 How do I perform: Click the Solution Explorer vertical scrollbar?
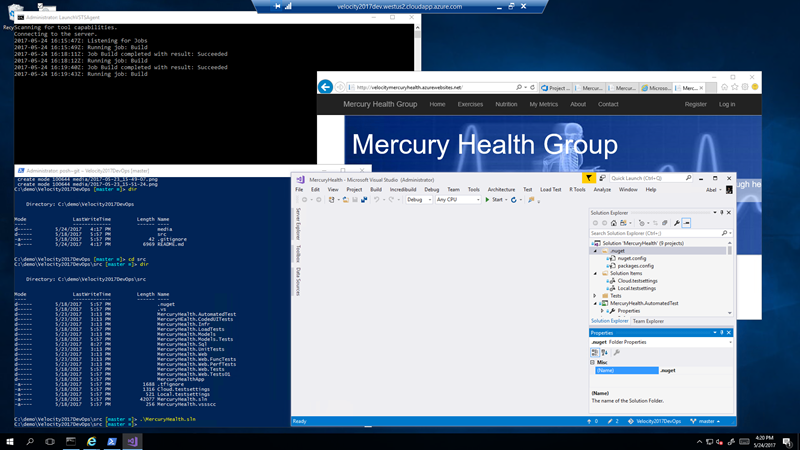730,278
